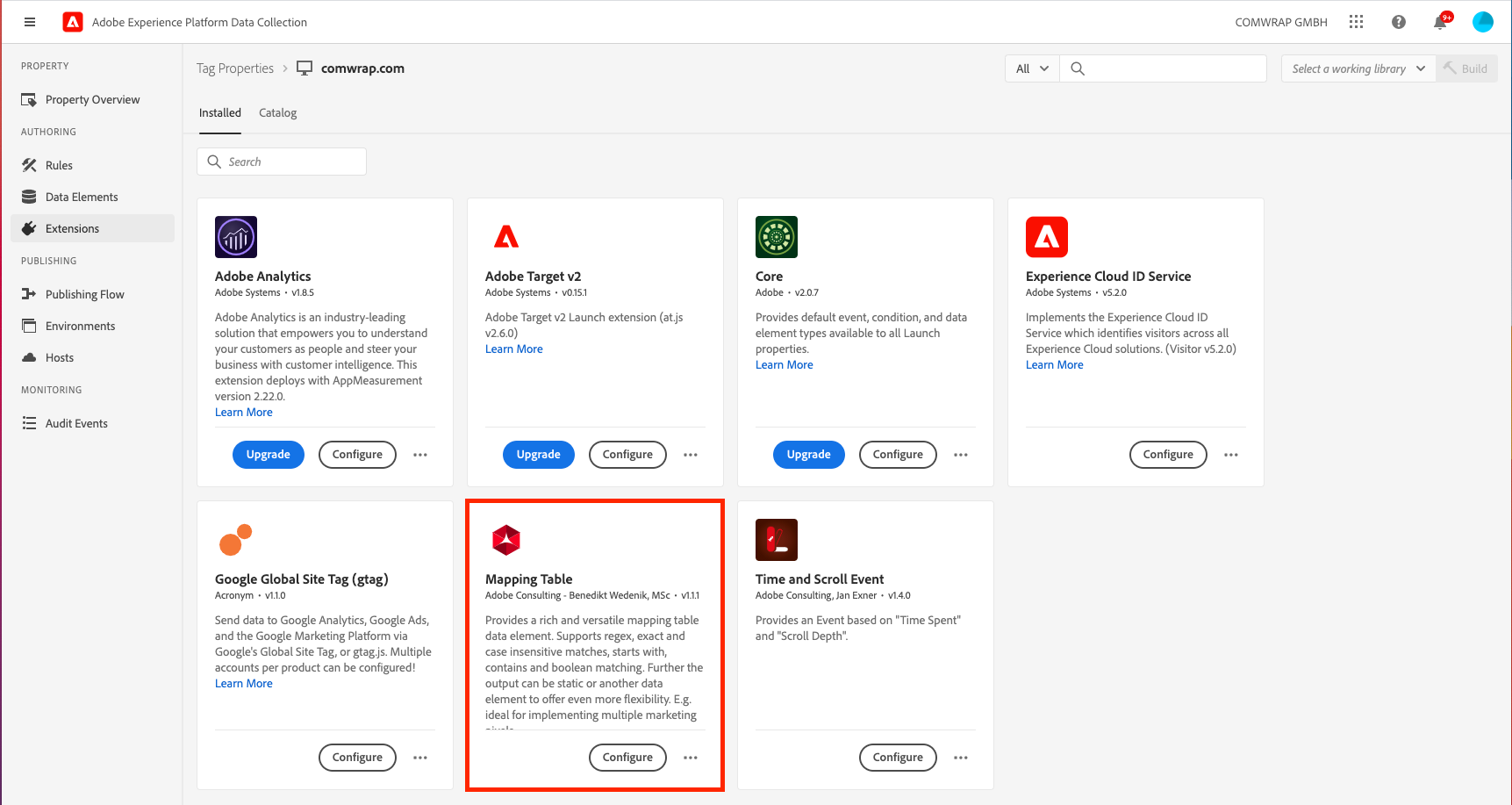
Task: Click the monitor icon next to comwrap.com
Action: pos(305,68)
